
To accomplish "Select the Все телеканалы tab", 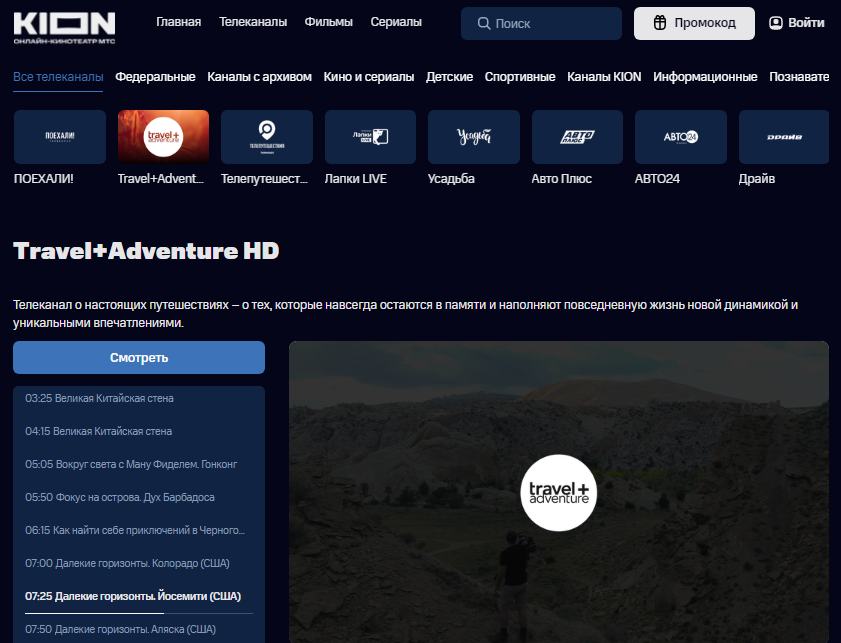I will (x=58, y=77).
